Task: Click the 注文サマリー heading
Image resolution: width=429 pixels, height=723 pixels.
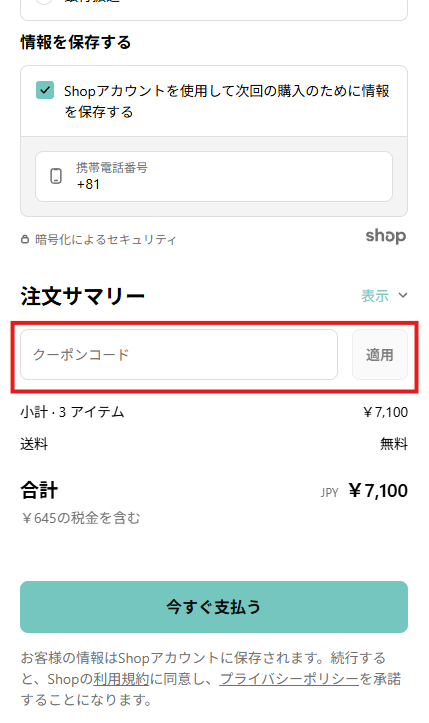Action: [83, 296]
